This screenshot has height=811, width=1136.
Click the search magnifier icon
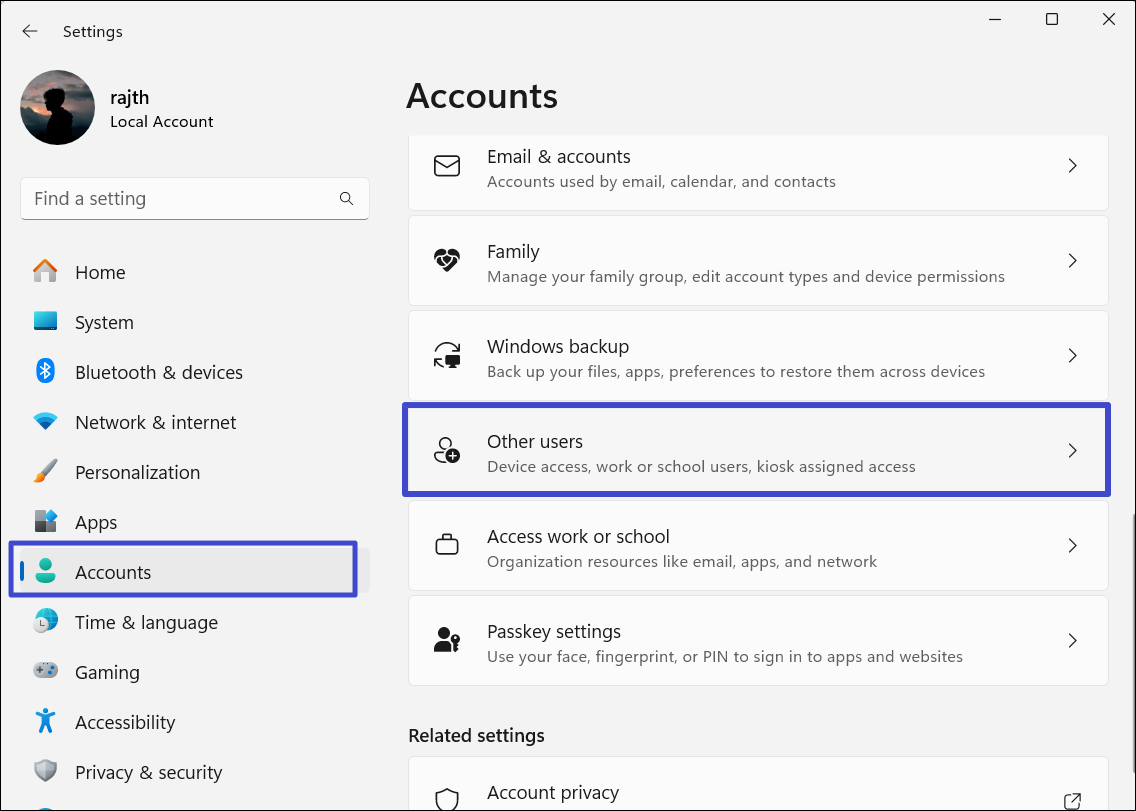click(x=346, y=199)
